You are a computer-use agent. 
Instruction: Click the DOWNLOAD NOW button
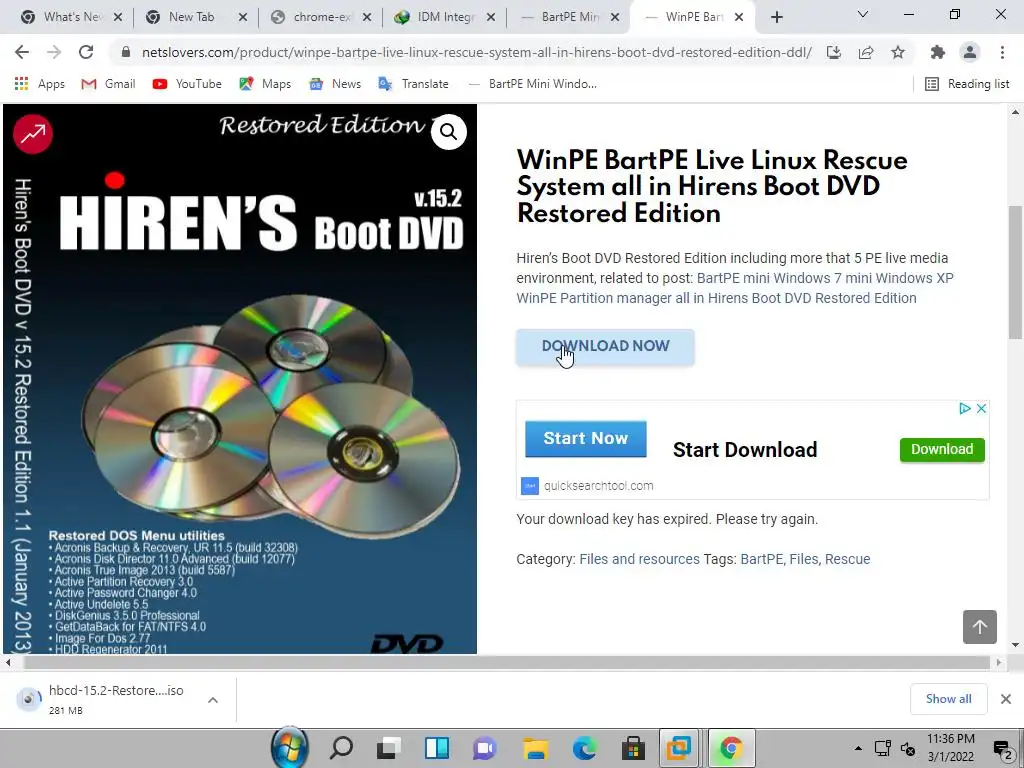click(x=605, y=347)
